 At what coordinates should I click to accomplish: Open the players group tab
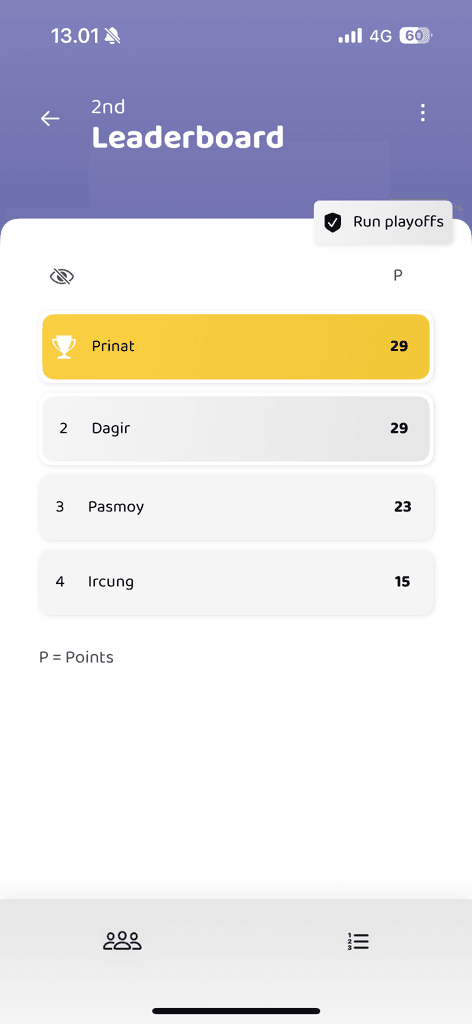(x=122, y=940)
